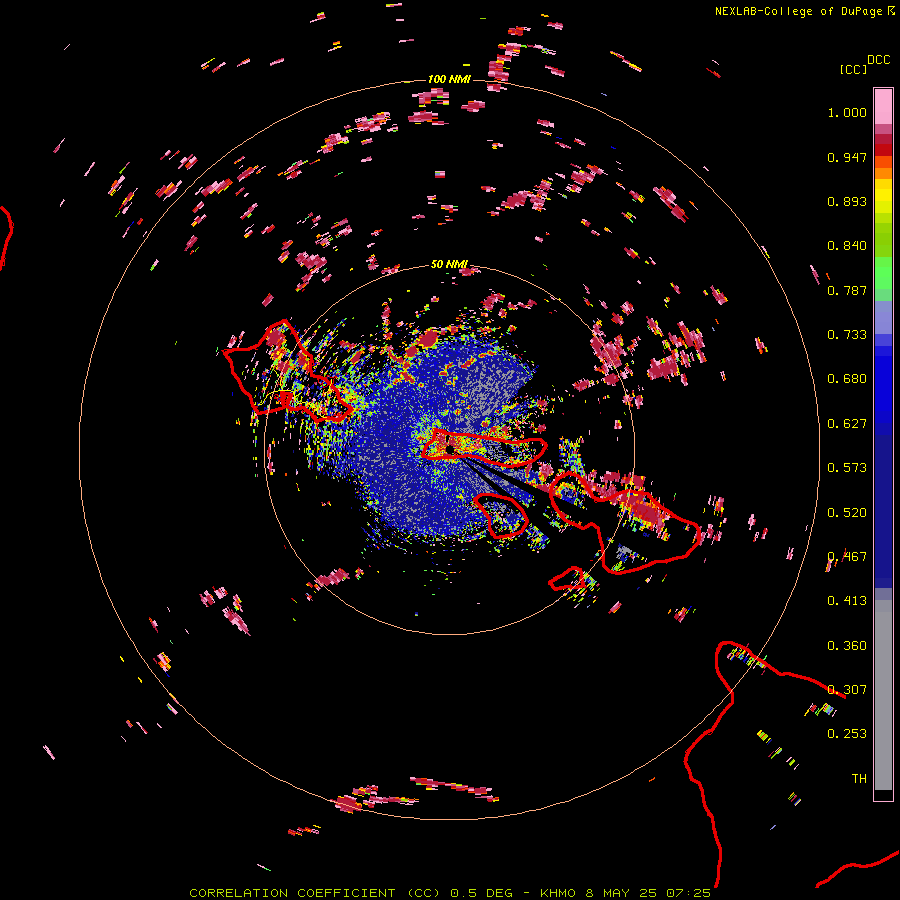This screenshot has height=900, width=900.
Task: Select the 0.360 legend value
Action: click(x=847, y=646)
